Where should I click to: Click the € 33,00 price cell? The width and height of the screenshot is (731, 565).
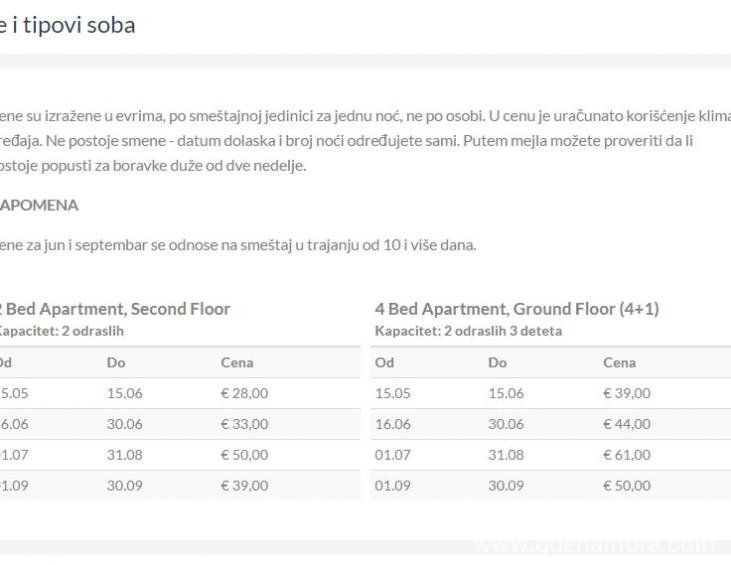[244, 424]
